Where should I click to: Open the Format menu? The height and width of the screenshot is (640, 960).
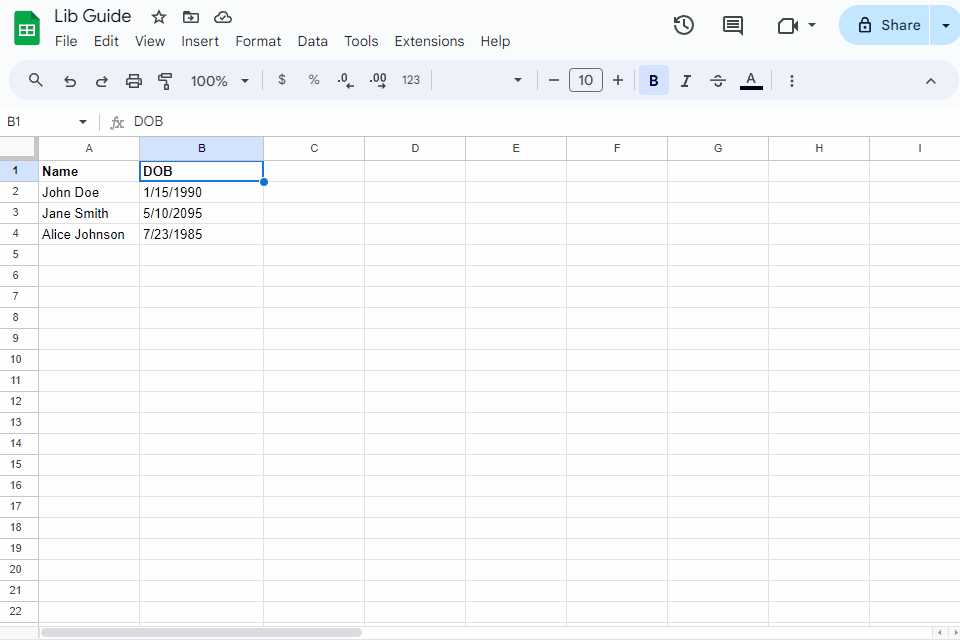click(x=258, y=41)
